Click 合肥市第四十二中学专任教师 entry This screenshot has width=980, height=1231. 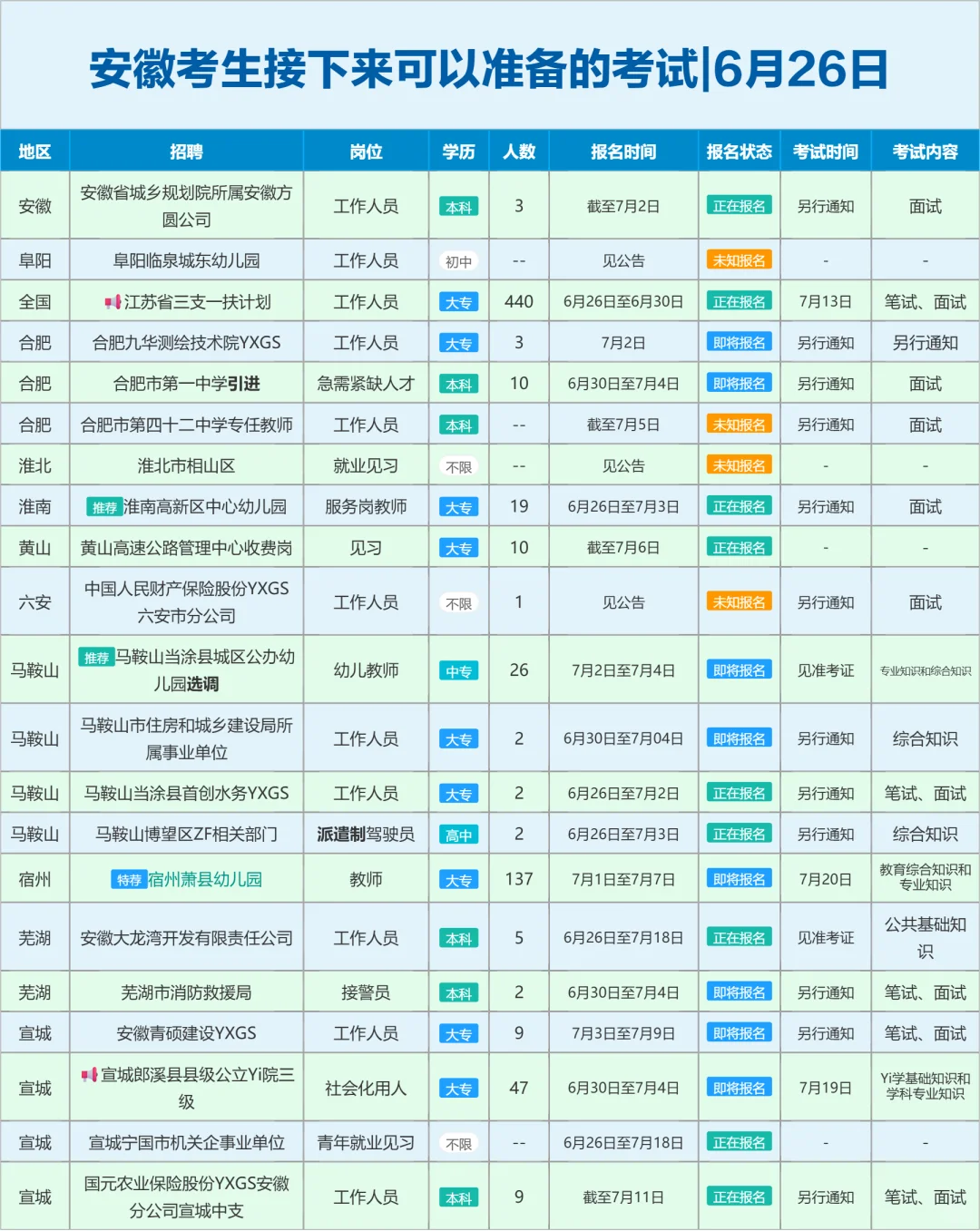[x=186, y=425]
